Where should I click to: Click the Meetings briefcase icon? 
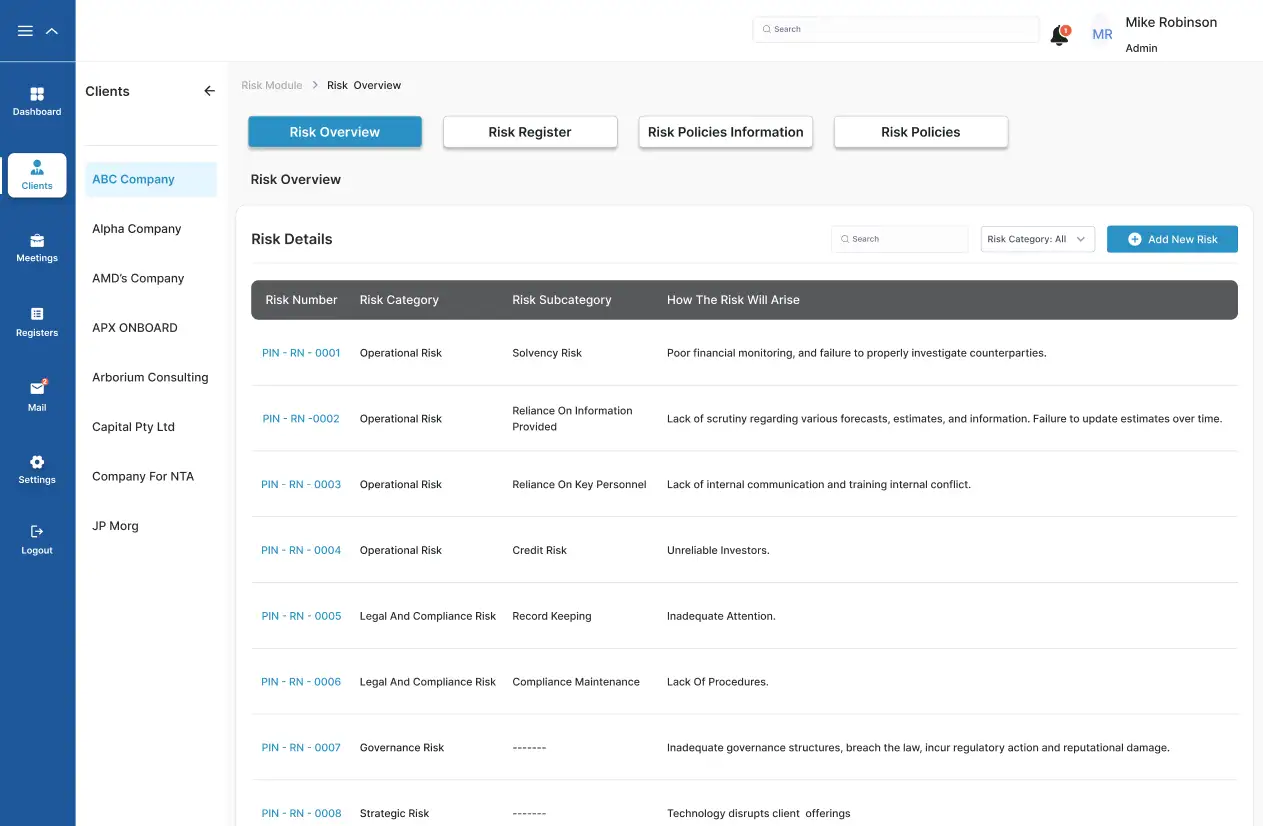click(x=37, y=241)
